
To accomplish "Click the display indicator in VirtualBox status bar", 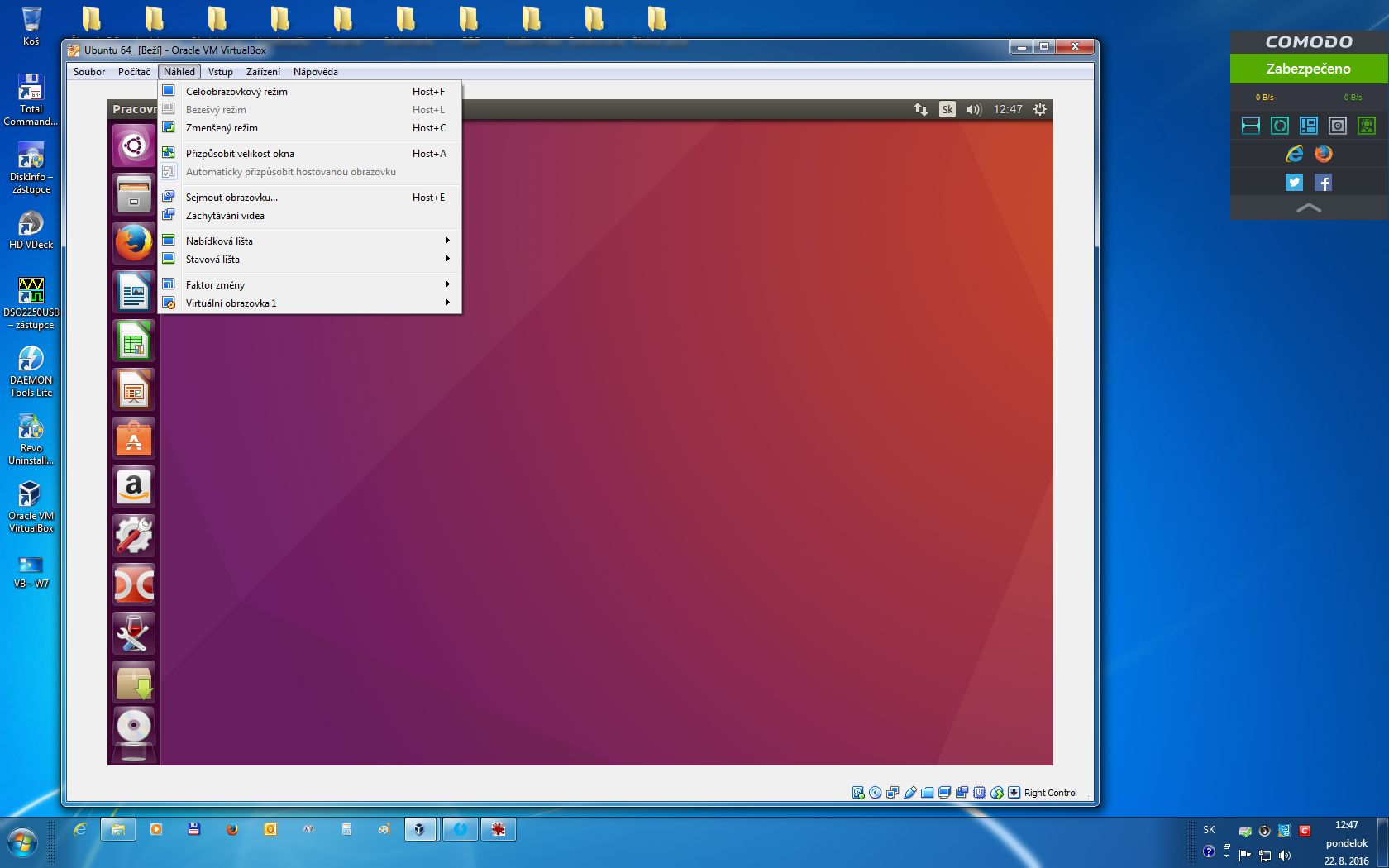I will 945,793.
